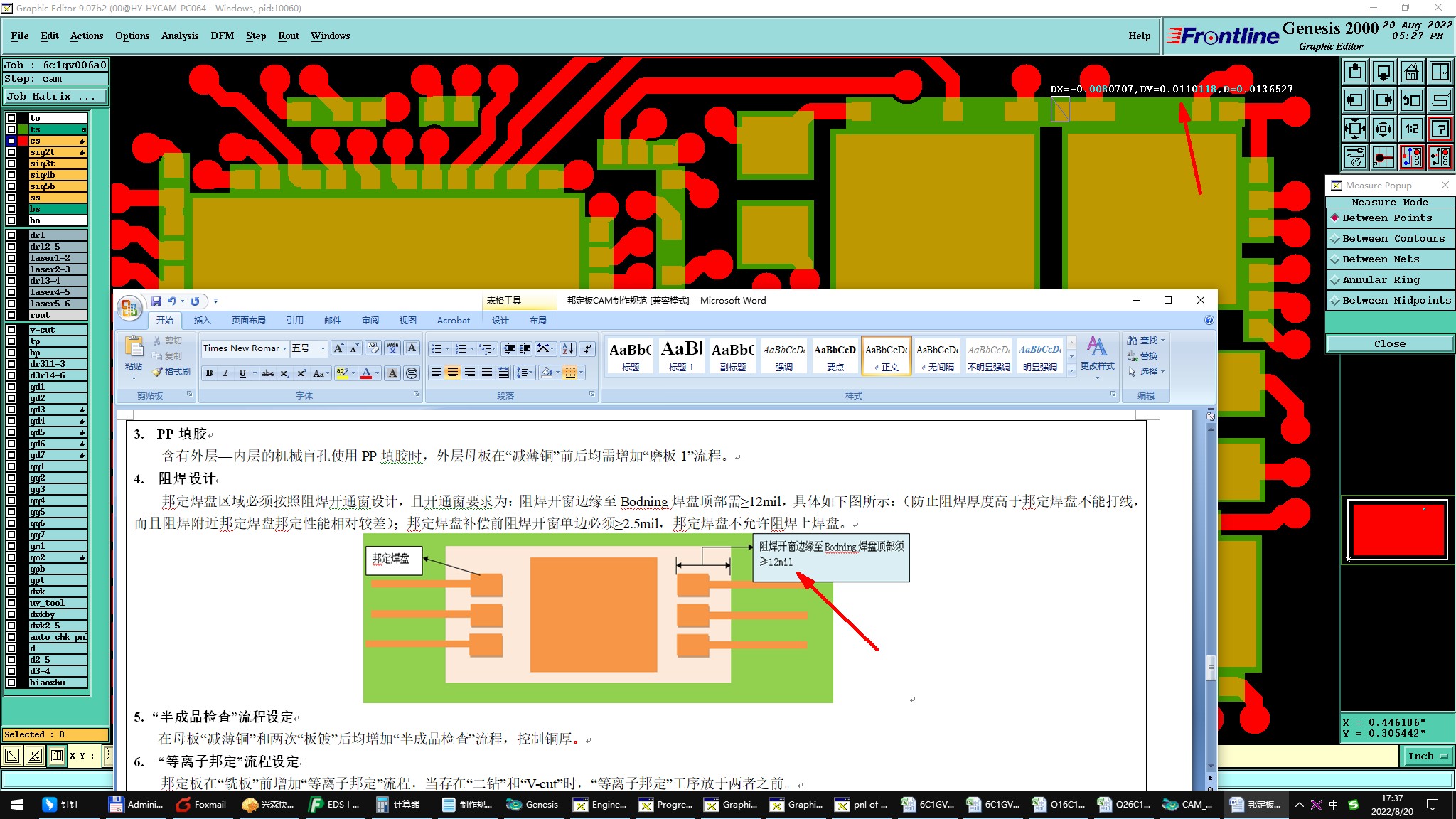Image resolution: width=1456 pixels, height=819 pixels.
Task: Toggle the checkbox beside layer sig2t
Action: pos(11,152)
